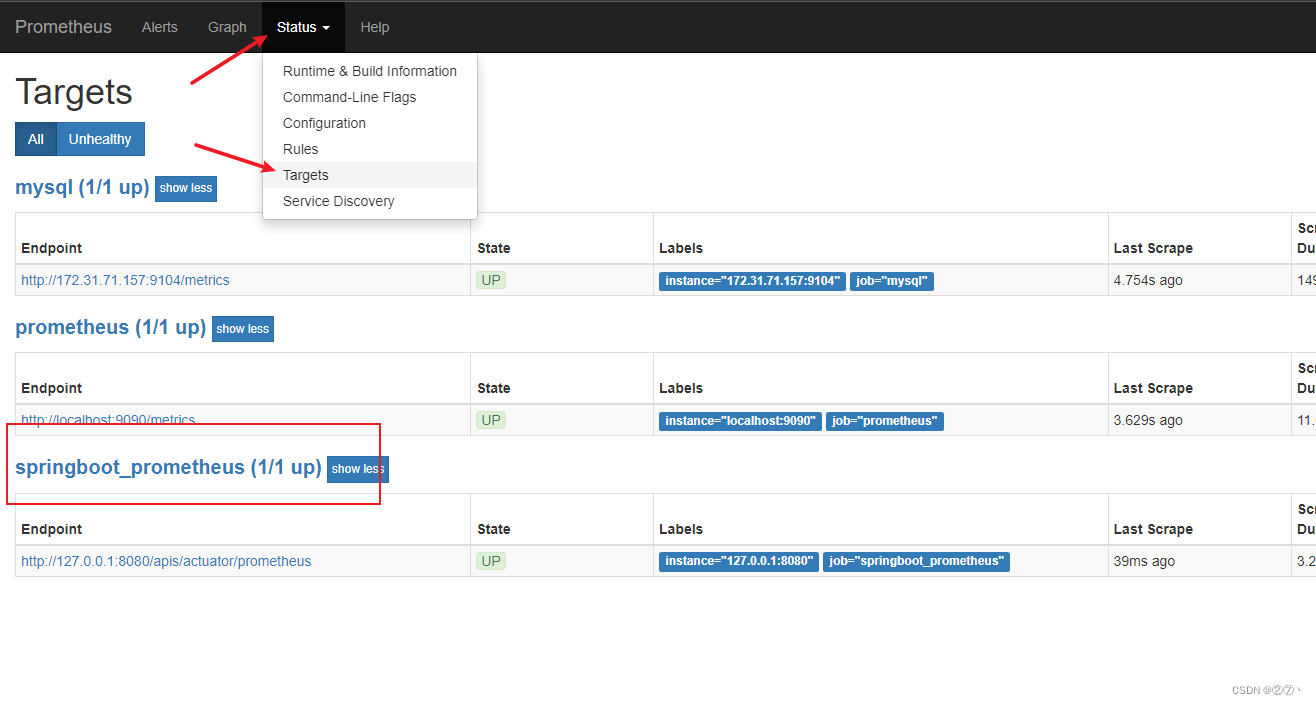
Task: Select Runtime & Build Information menu entry
Action: click(370, 71)
